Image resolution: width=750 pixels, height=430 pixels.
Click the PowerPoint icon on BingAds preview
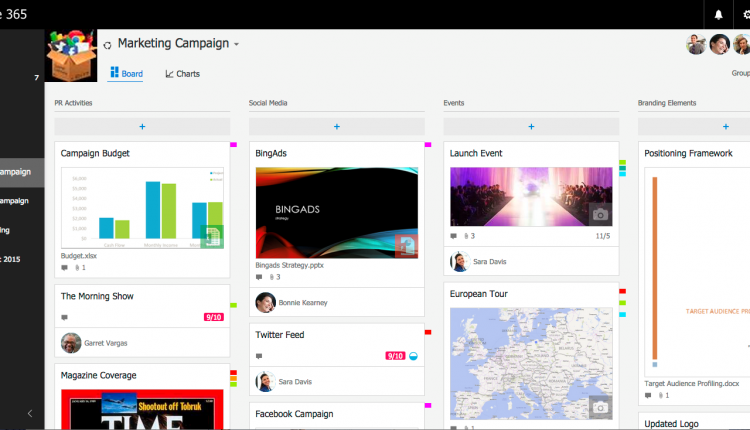tap(405, 245)
